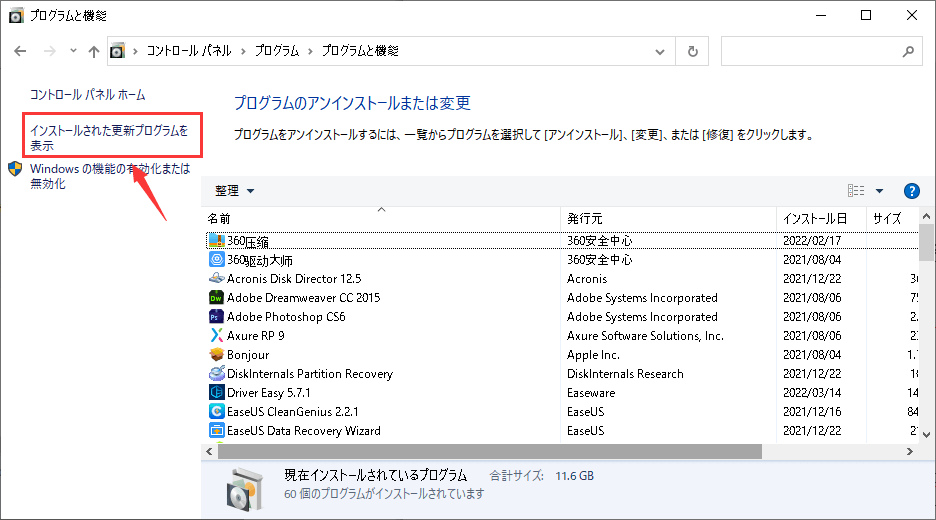Expand the address bar history dropdown
This screenshot has height=520, width=936.
click(660, 51)
